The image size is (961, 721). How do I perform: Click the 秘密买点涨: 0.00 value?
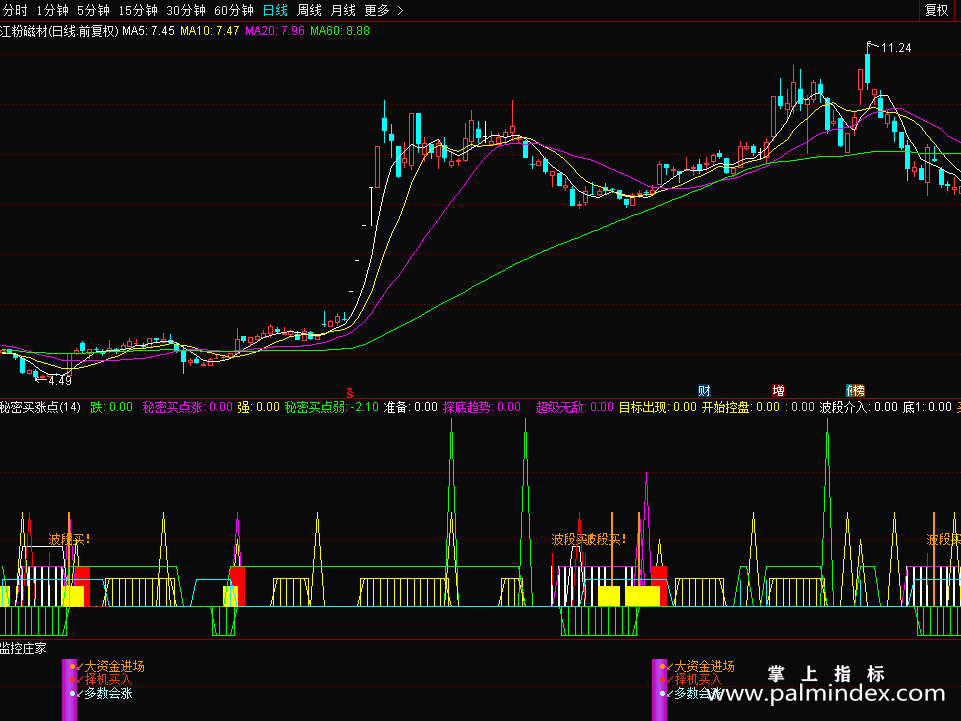point(188,407)
